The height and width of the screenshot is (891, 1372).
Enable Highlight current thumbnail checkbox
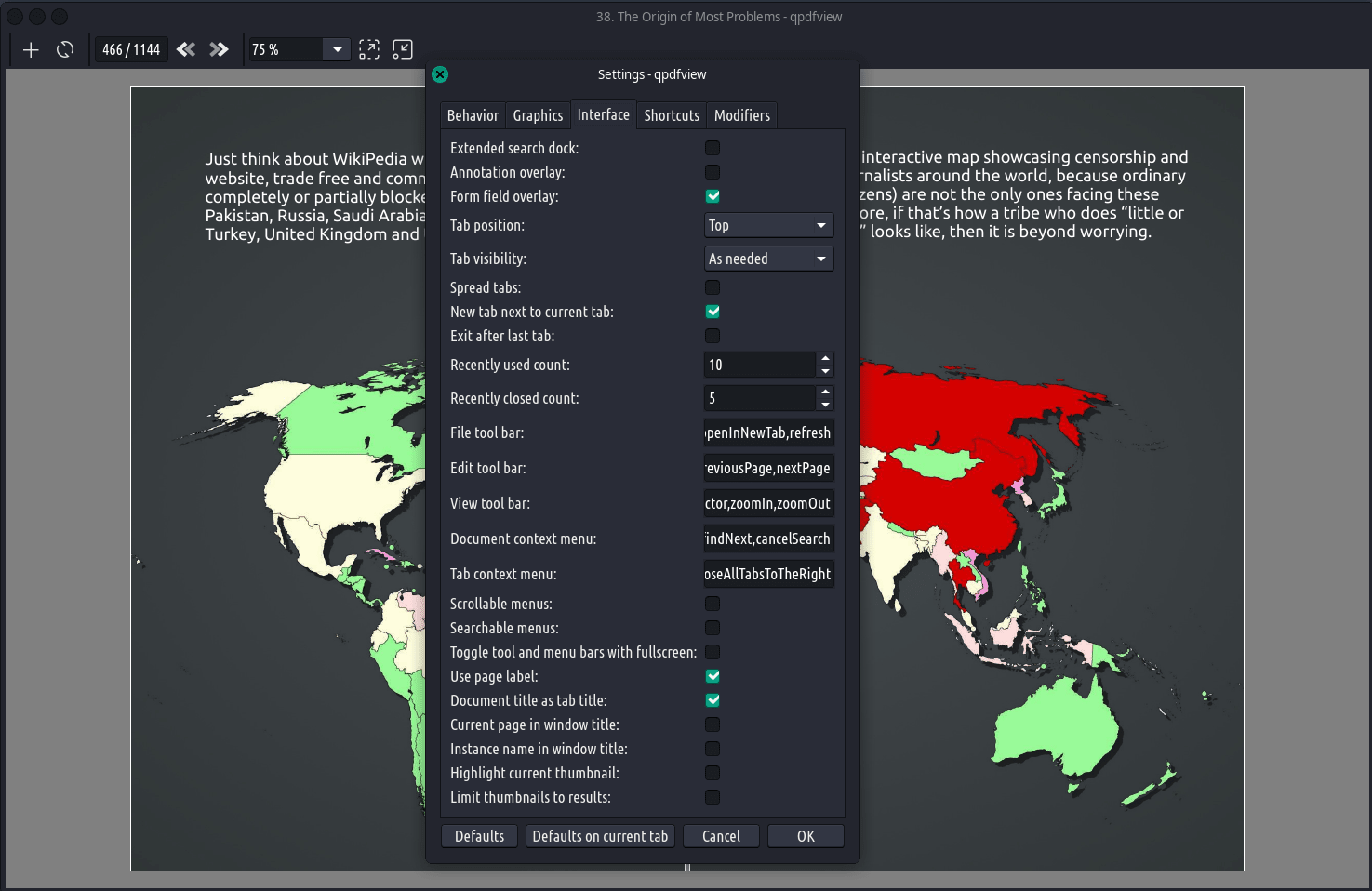point(713,773)
